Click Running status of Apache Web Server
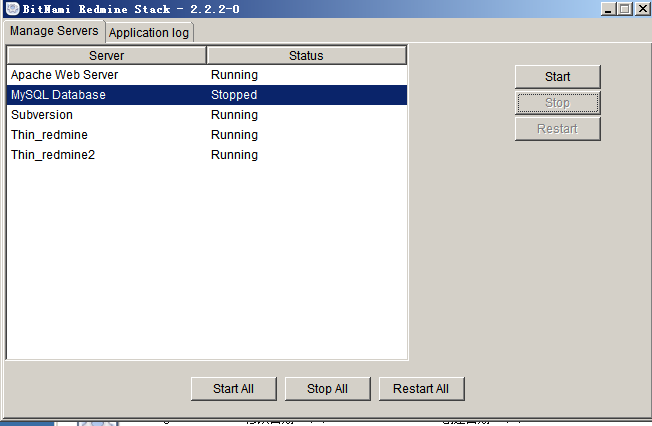Image resolution: width=652 pixels, height=426 pixels. (235, 75)
